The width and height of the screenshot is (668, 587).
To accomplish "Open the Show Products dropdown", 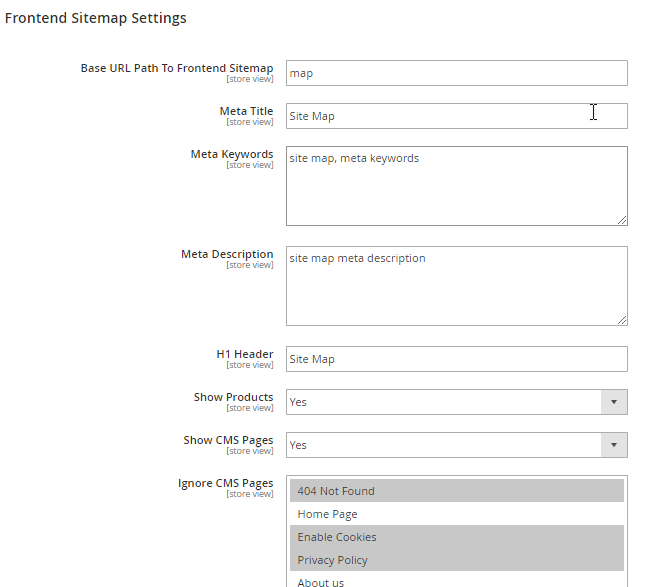I will tap(456, 402).
